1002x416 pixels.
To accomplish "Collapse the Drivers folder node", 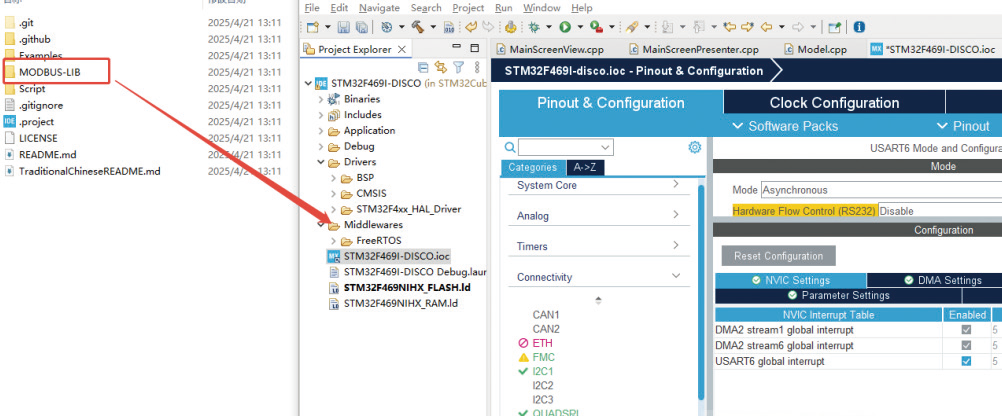I will tap(321, 162).
